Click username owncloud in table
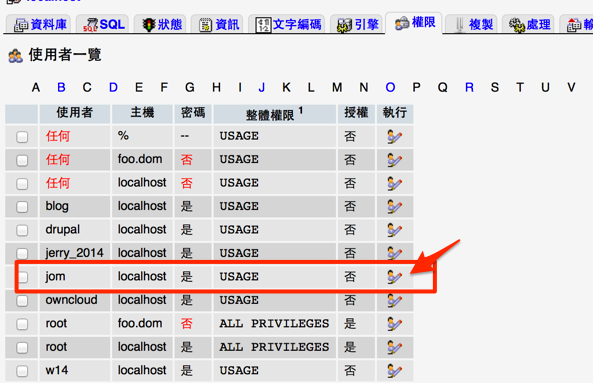Viewport: 593px width, 383px height. pyautogui.click(x=71, y=300)
